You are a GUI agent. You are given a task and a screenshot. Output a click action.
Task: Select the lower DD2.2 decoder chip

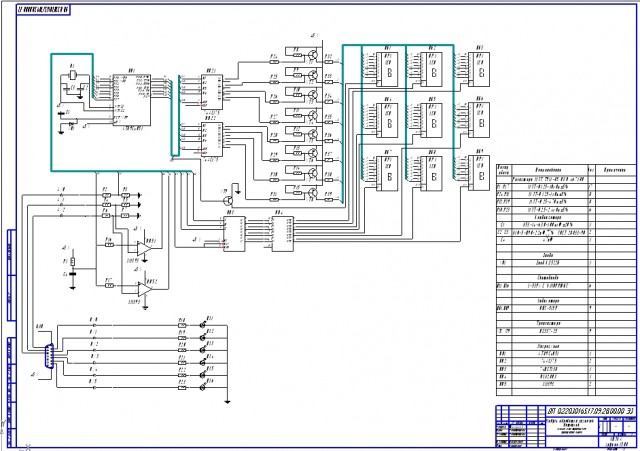[x=212, y=139]
